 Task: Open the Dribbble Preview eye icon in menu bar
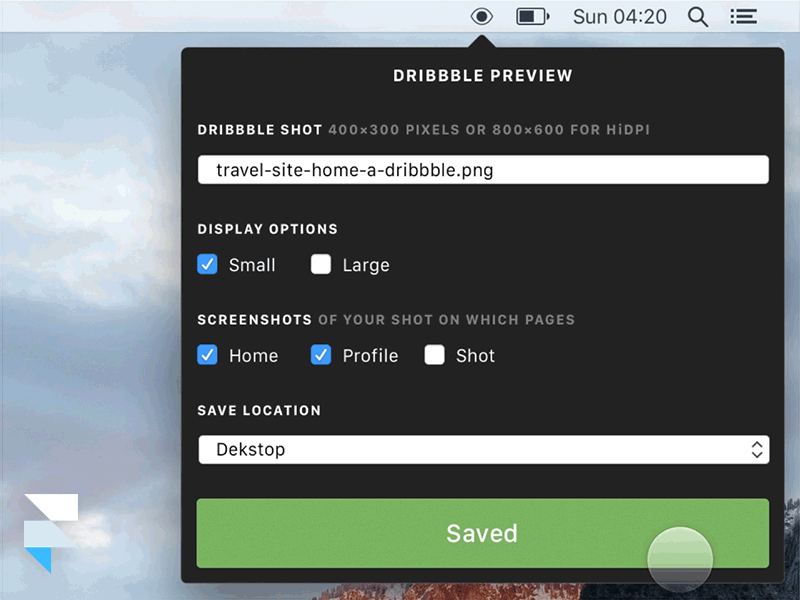pos(481,17)
